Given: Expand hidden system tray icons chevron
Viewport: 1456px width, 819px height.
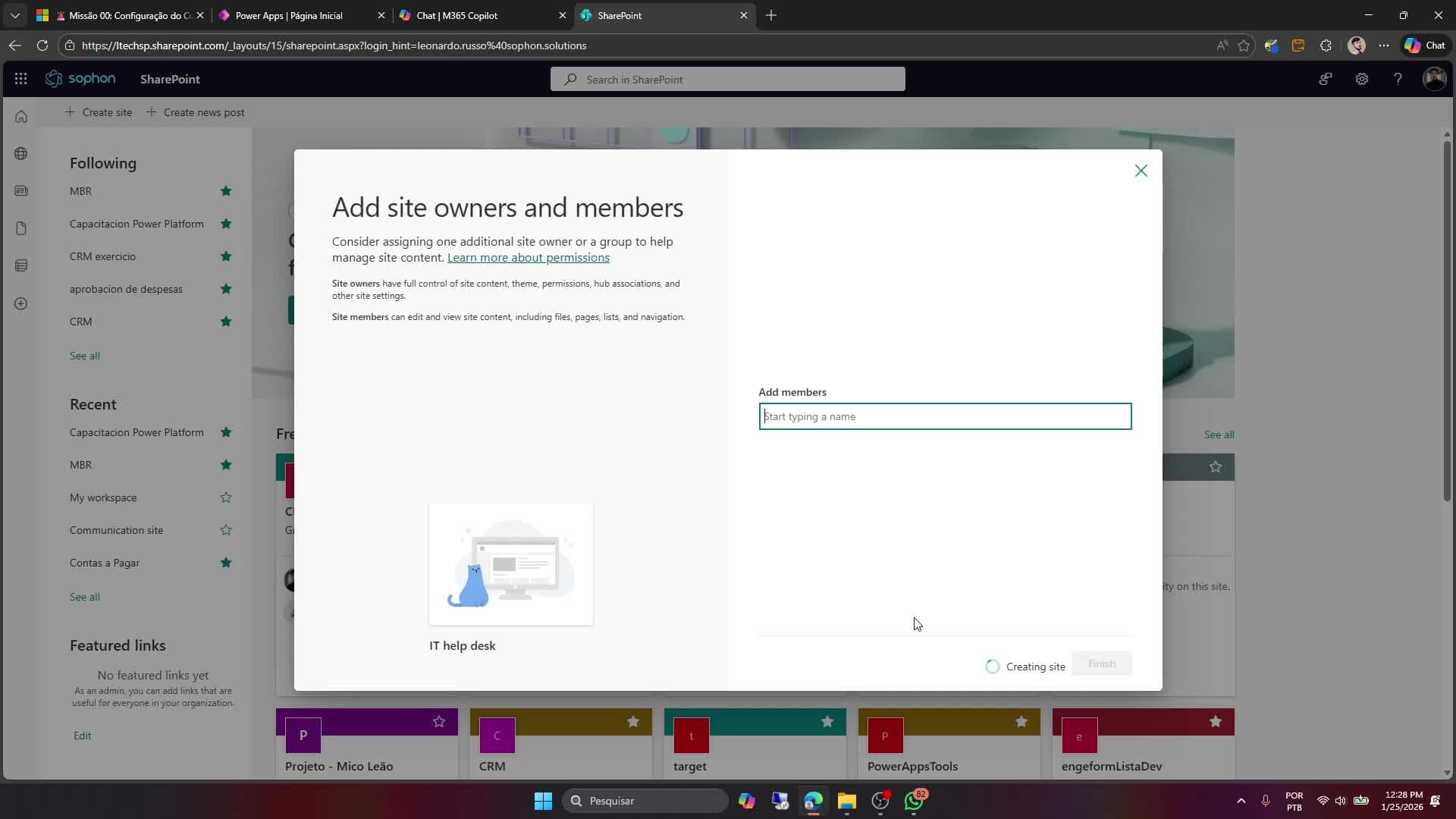Looking at the screenshot, I should [1241, 801].
